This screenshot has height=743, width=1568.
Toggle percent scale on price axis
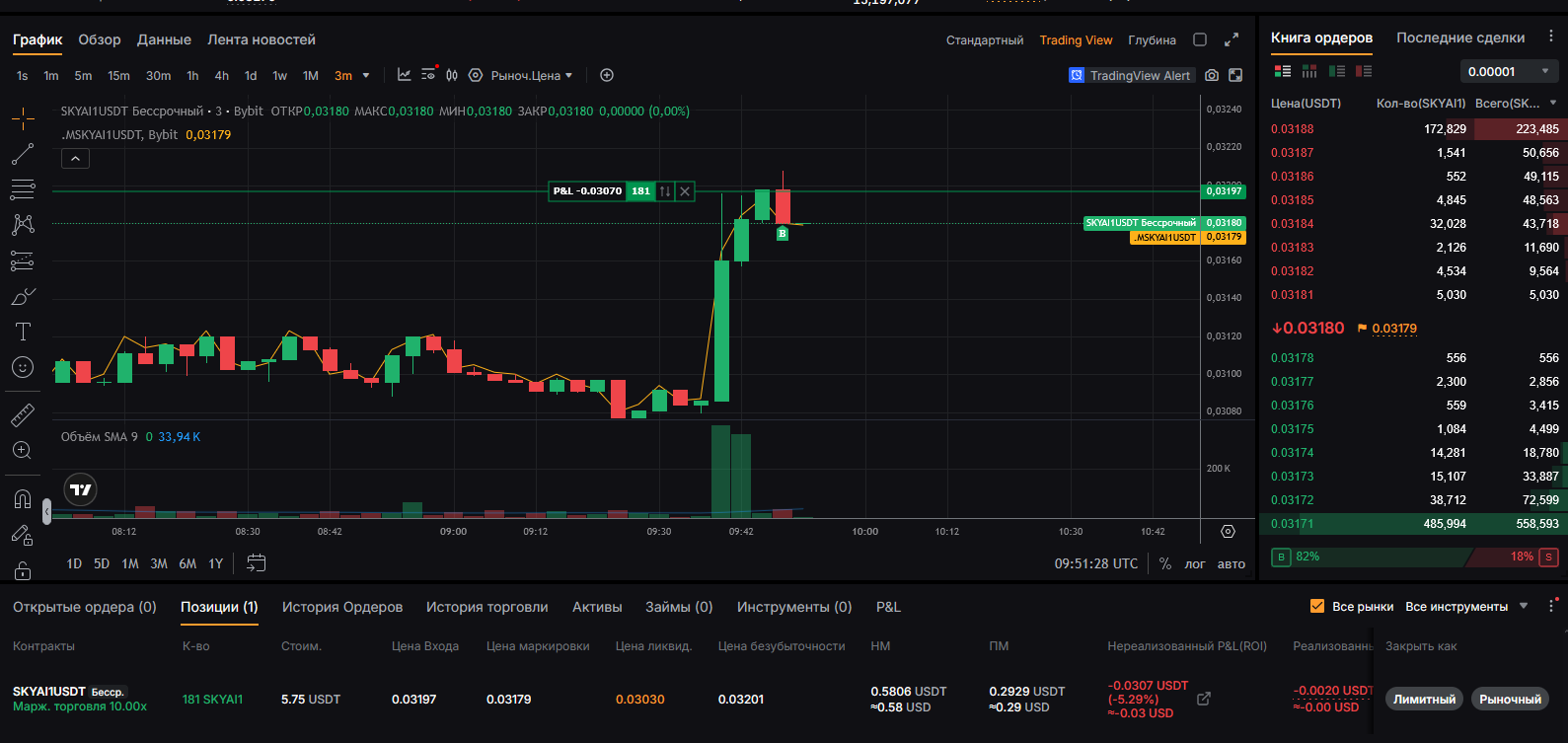click(x=1165, y=563)
